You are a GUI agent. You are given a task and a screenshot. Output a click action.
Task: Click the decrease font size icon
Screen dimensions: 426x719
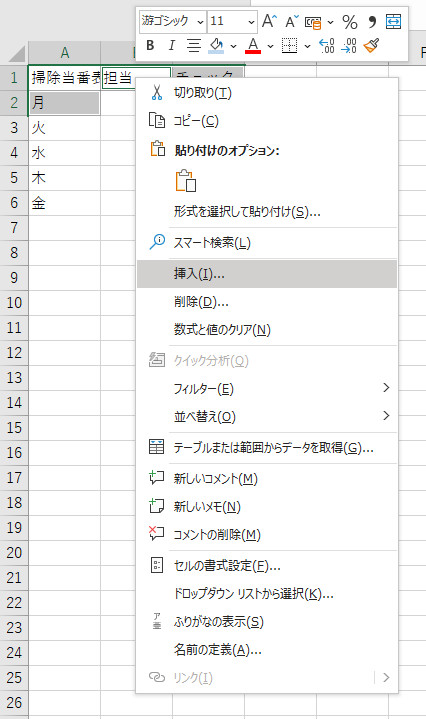[x=292, y=21]
